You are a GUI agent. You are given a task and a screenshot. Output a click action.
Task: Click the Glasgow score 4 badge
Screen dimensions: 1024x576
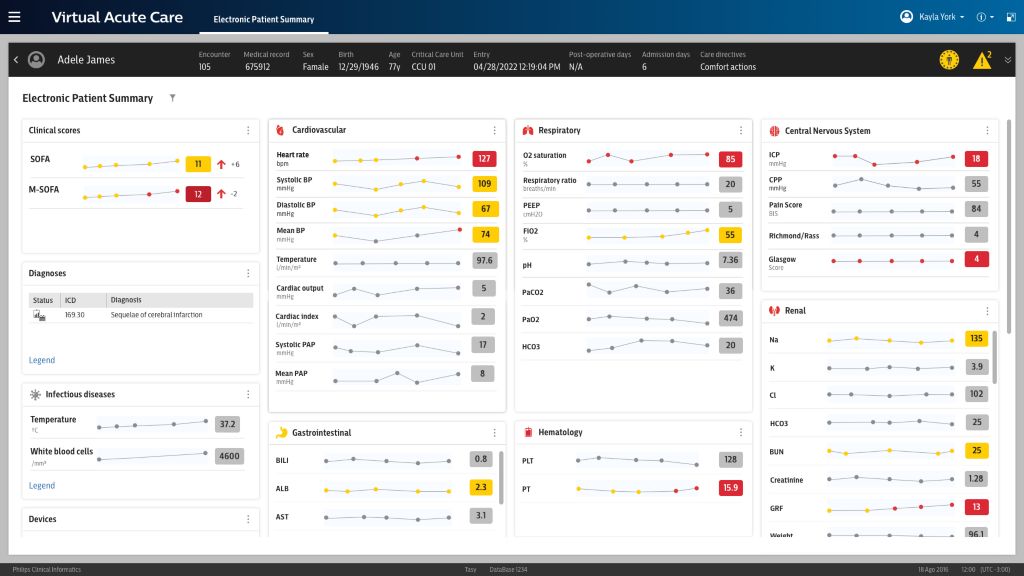pyautogui.click(x=976, y=259)
